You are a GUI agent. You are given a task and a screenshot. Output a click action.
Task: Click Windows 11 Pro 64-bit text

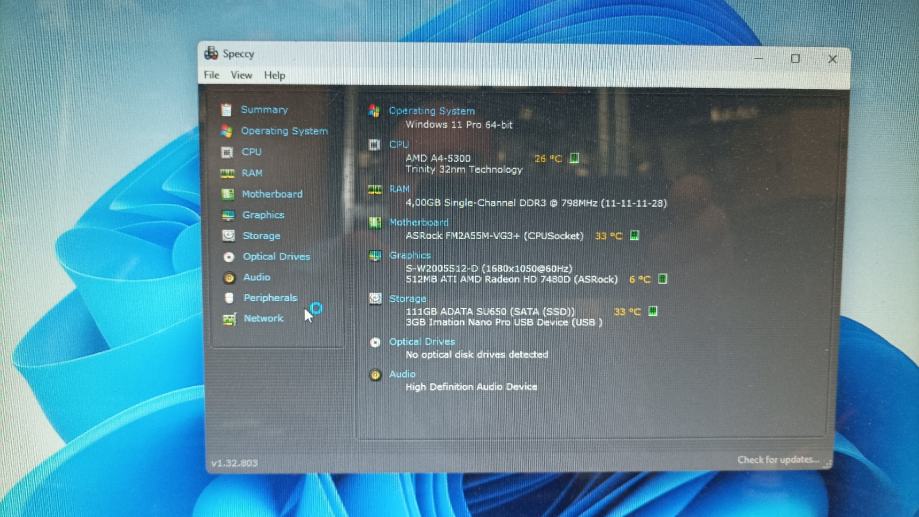(459, 125)
